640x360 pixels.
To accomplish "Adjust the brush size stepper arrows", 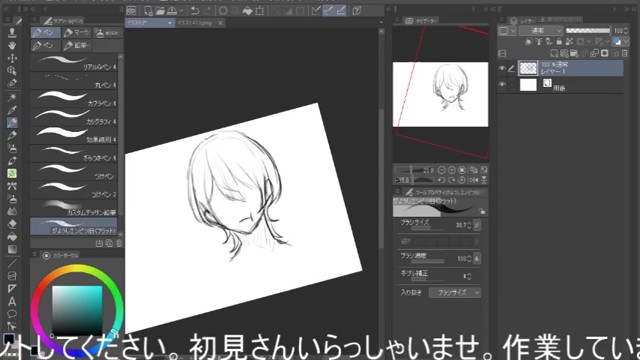I will pyautogui.click(x=469, y=225).
